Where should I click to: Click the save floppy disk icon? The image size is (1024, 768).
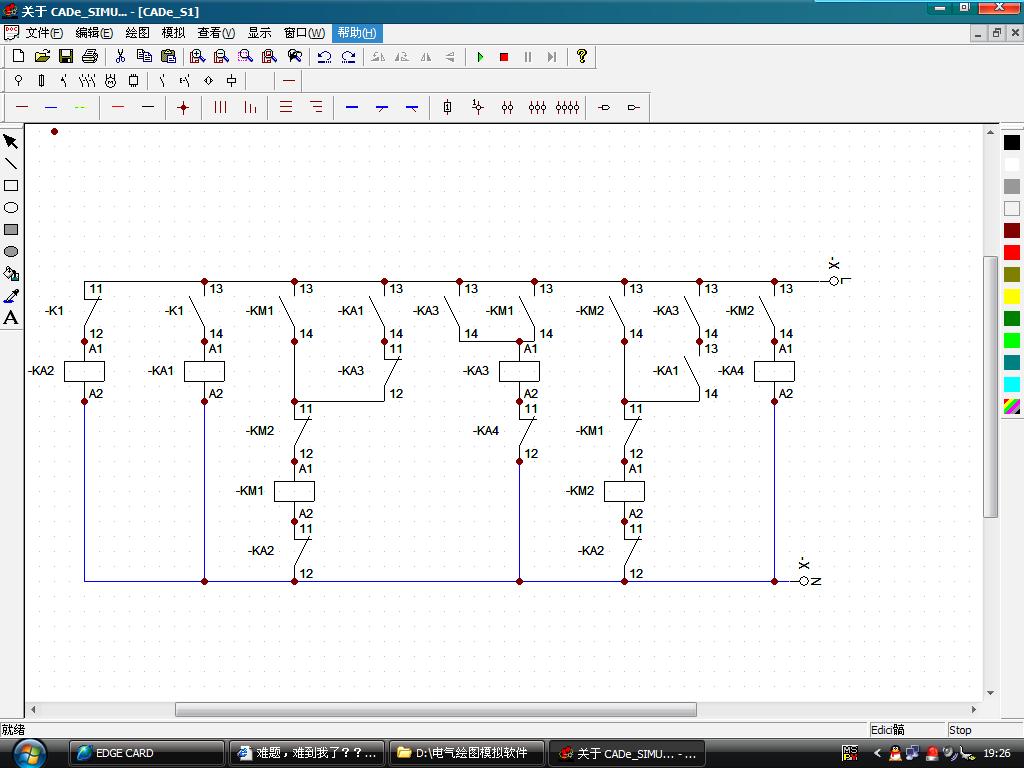(66, 57)
